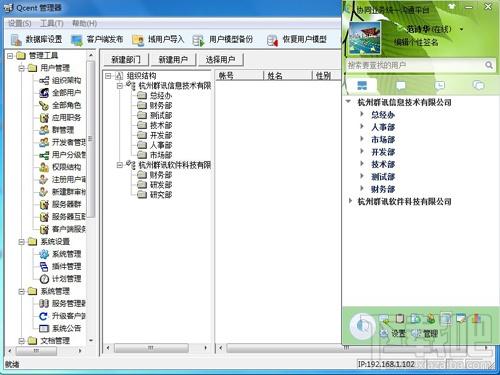Collapse the 组织结构 root in the org tree
This screenshot has width=500, height=375.
point(108,76)
